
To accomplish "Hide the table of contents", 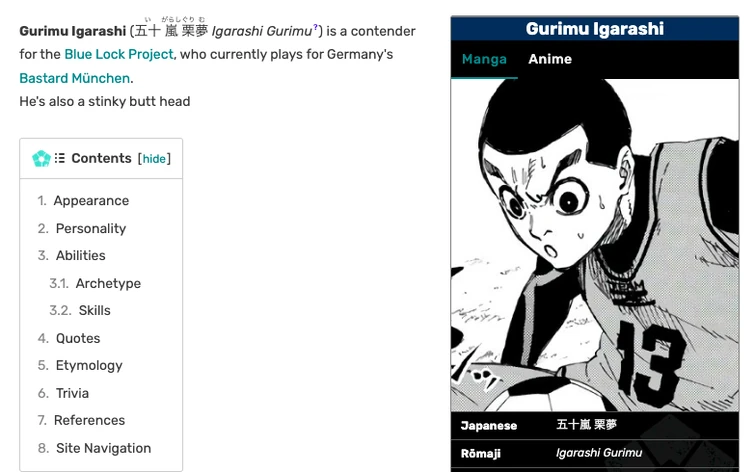I will tap(154, 158).
